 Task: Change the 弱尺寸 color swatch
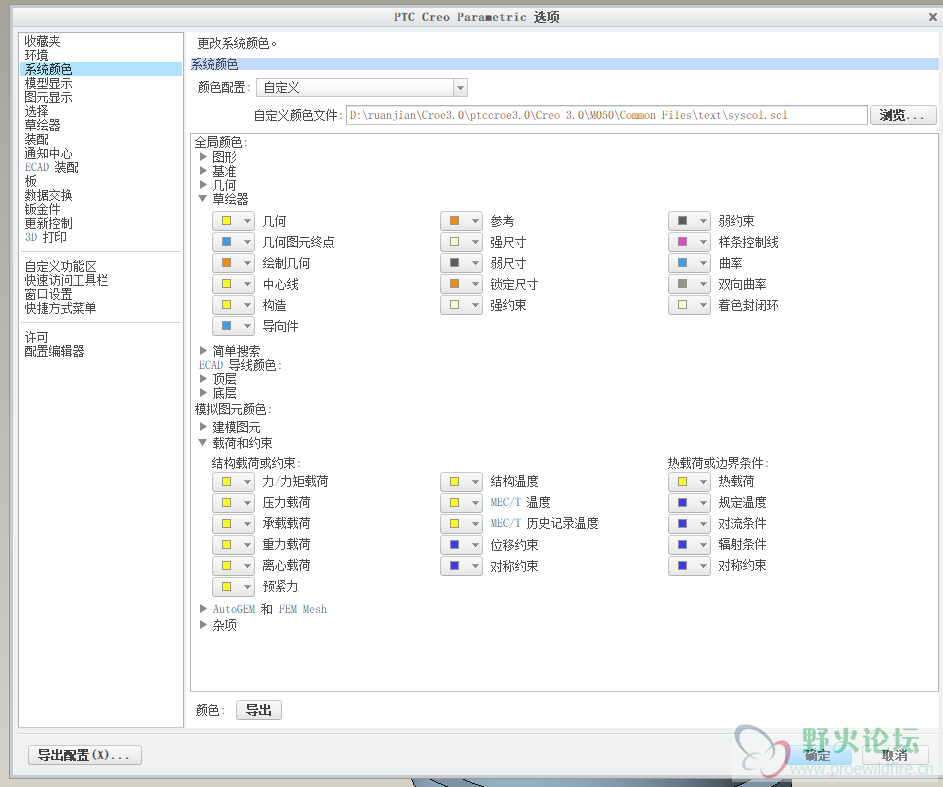pos(461,263)
